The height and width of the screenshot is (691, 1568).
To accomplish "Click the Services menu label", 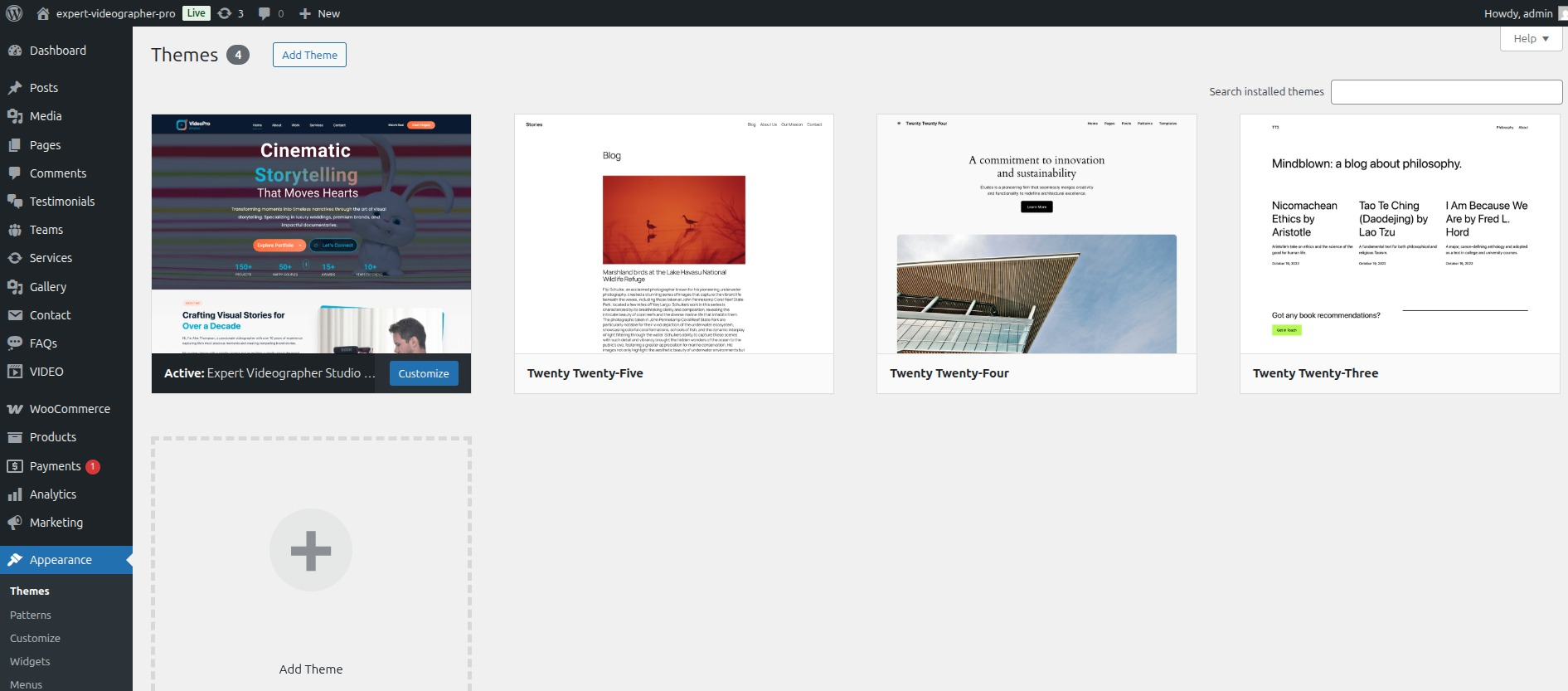I will [x=51, y=258].
